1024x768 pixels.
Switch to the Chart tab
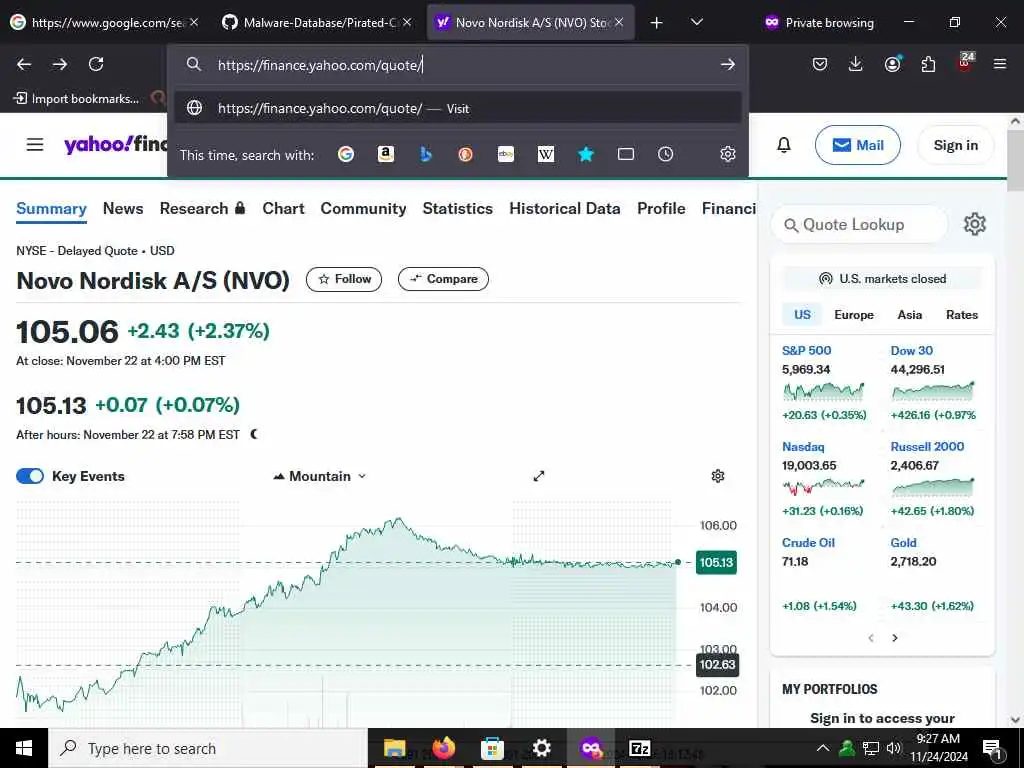tap(283, 208)
